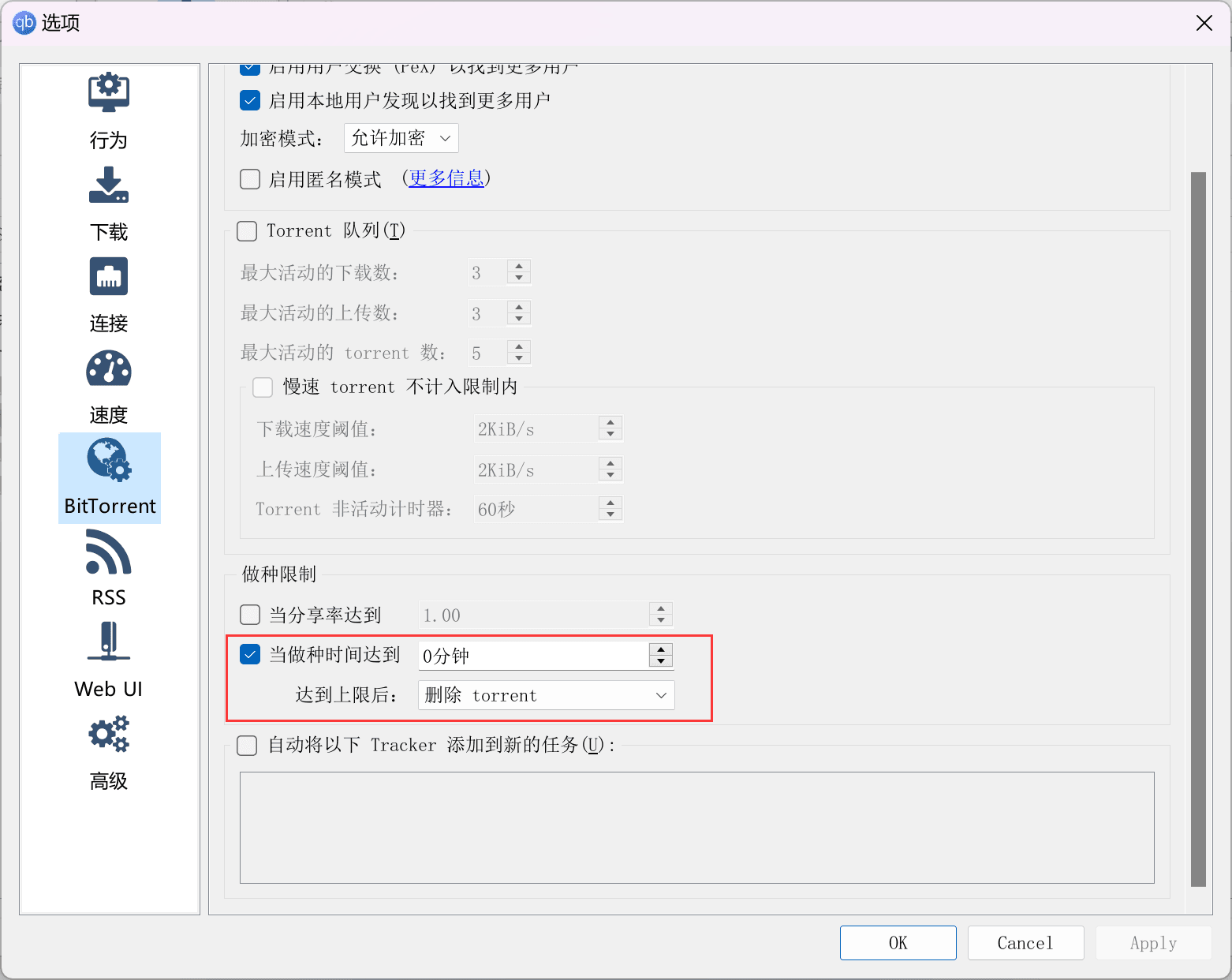Image resolution: width=1232 pixels, height=980 pixels.
Task: Switch to the RSS tab label
Action: pyautogui.click(x=109, y=597)
